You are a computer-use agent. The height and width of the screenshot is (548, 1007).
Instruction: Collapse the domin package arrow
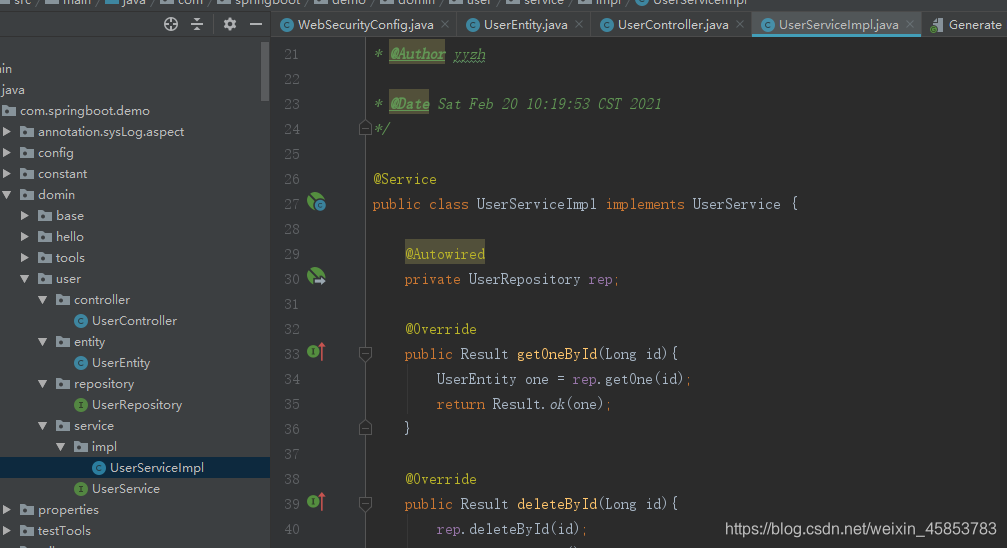pyautogui.click(x=7, y=195)
